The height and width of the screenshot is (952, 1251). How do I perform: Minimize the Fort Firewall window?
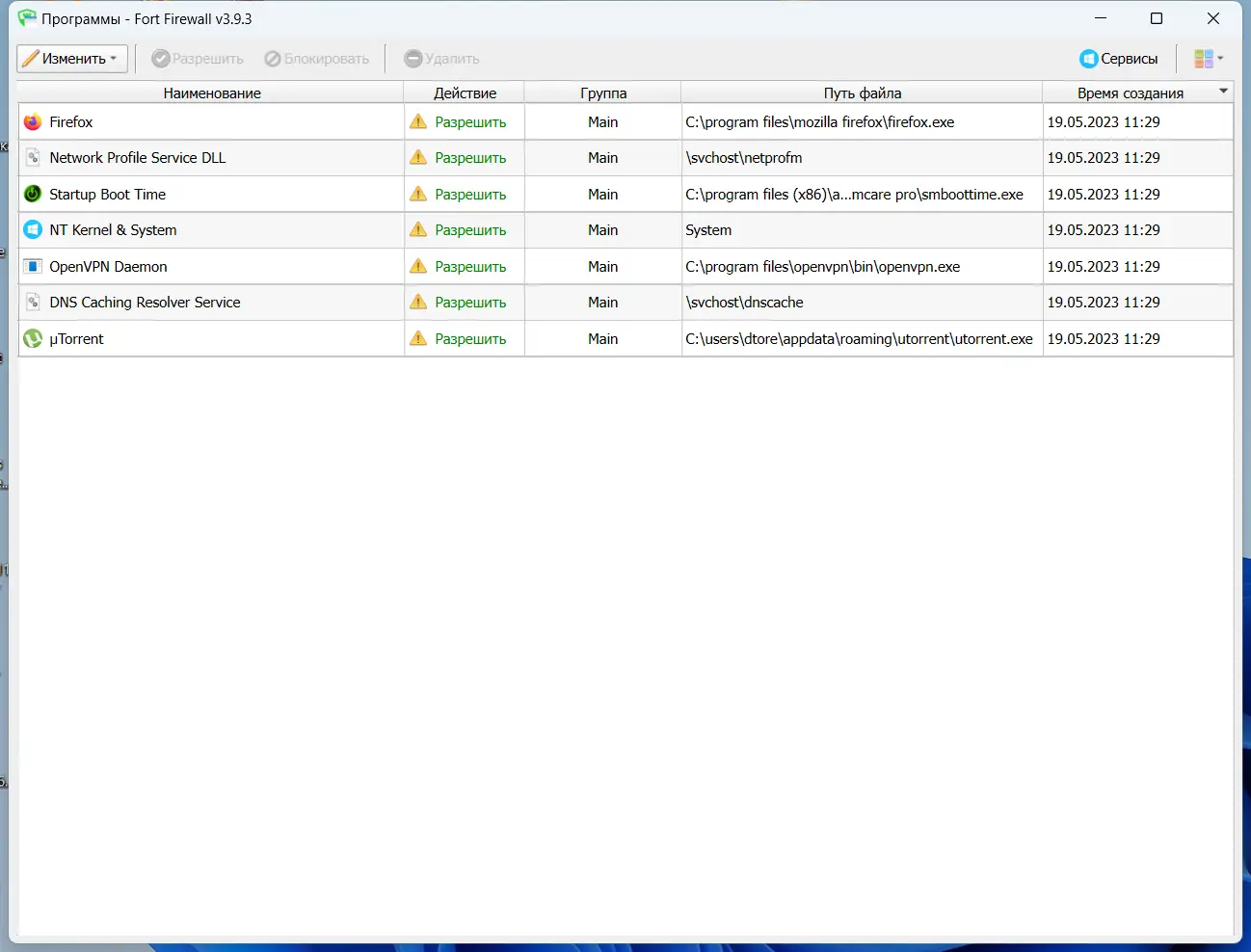click(1101, 18)
